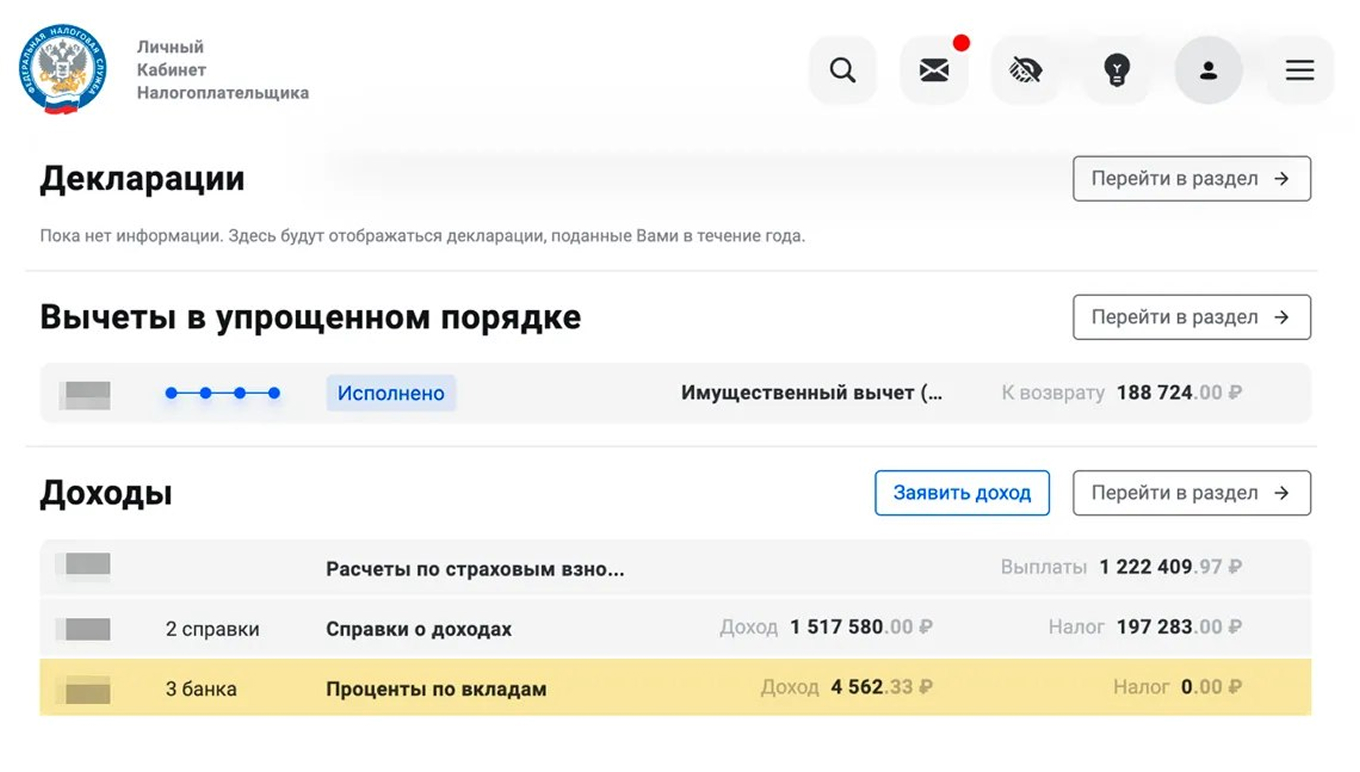Click the Federal Tax Service logo
This screenshot has width=1360, height=772.
pyautogui.click(x=62, y=70)
